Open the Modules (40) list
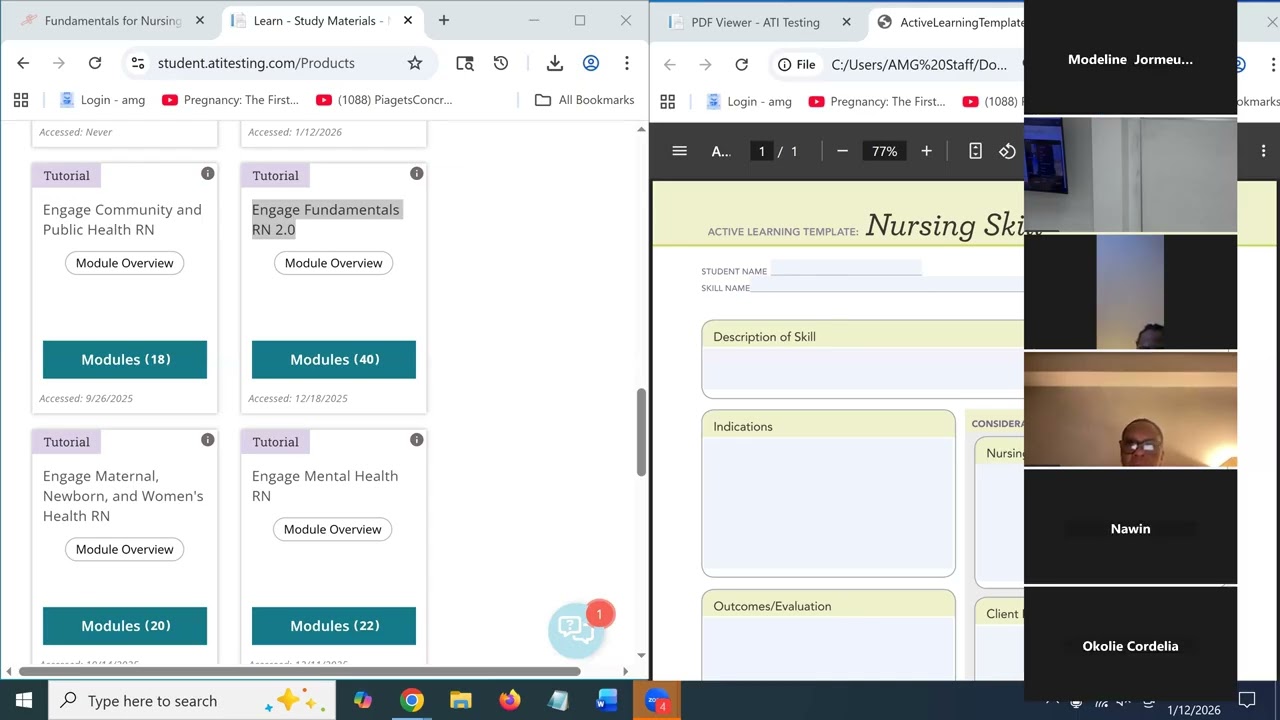 tap(334, 360)
